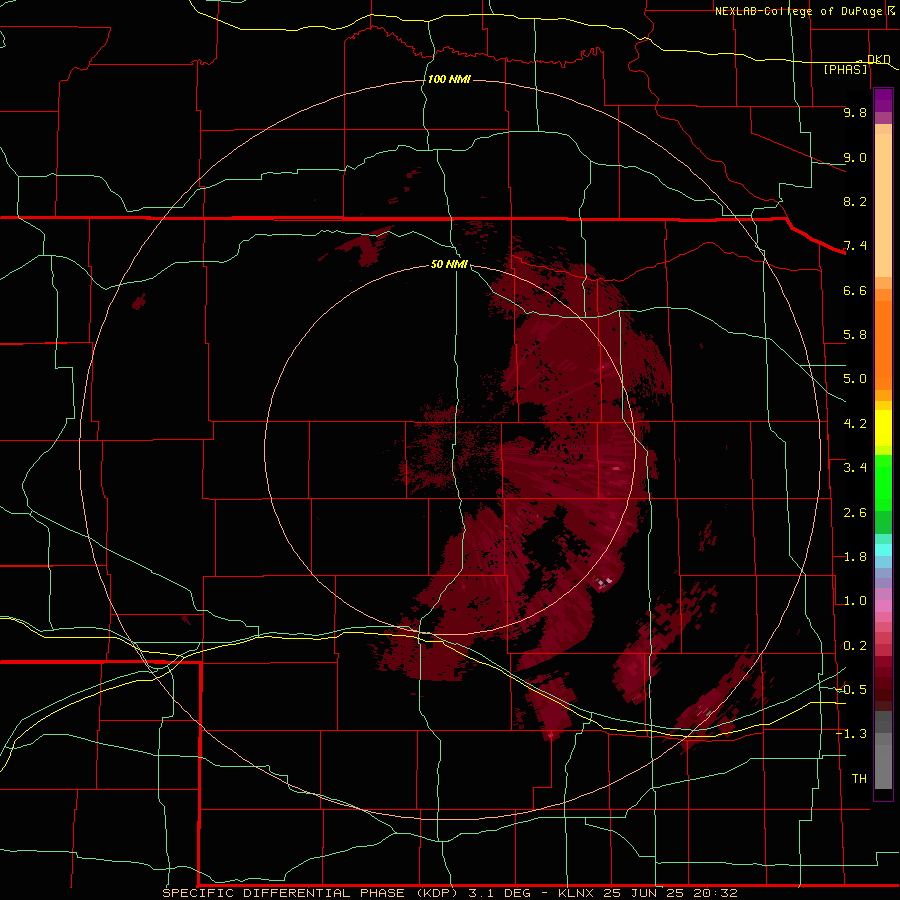
Task: Click the NEXLAB-College of DuPage label
Action: [798, 11]
